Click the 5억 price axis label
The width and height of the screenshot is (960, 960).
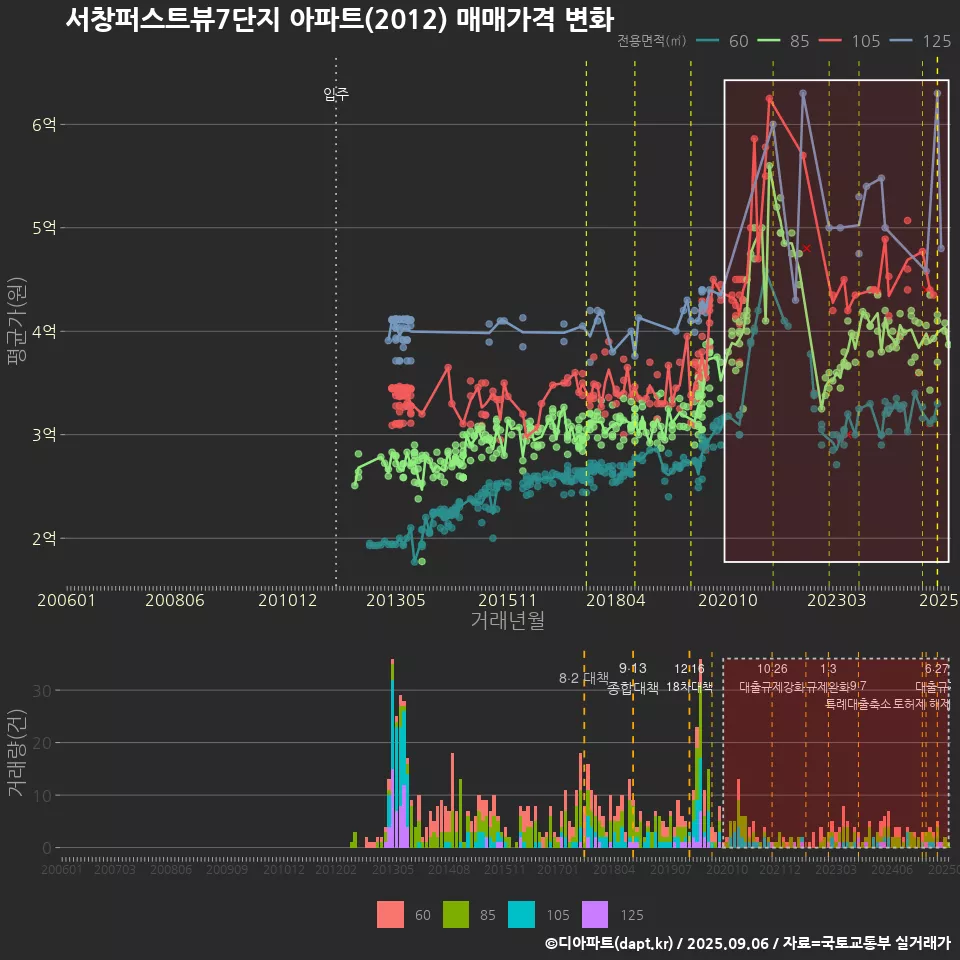pos(44,228)
